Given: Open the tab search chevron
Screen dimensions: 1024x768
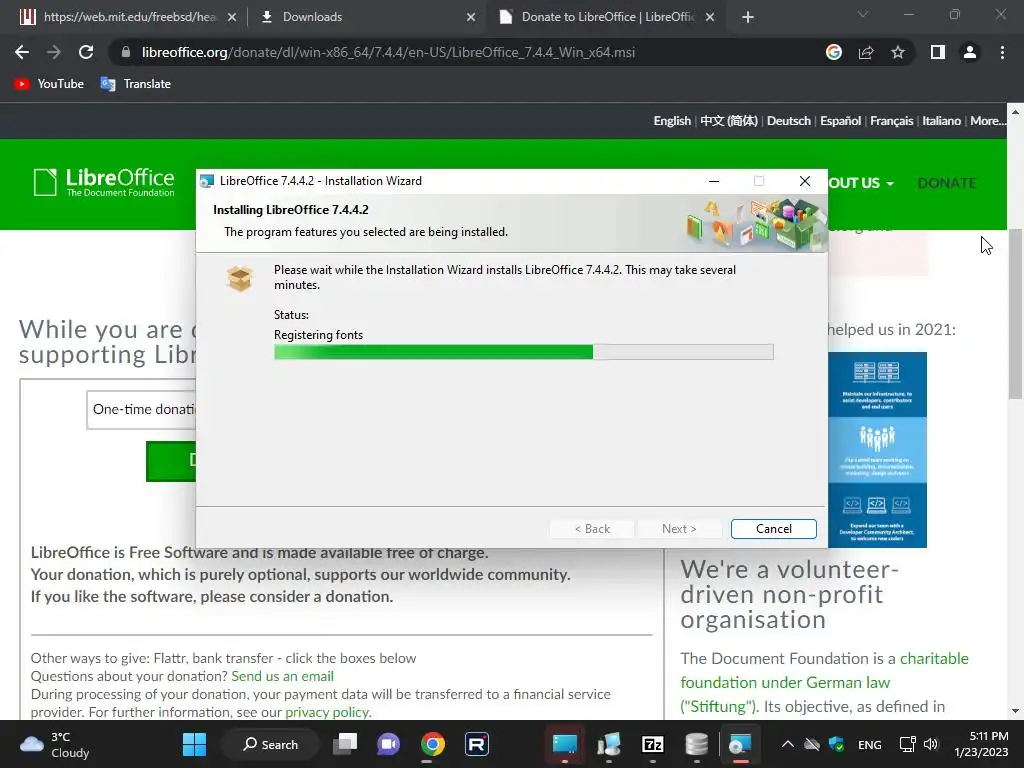Looking at the screenshot, I should pos(863,14).
